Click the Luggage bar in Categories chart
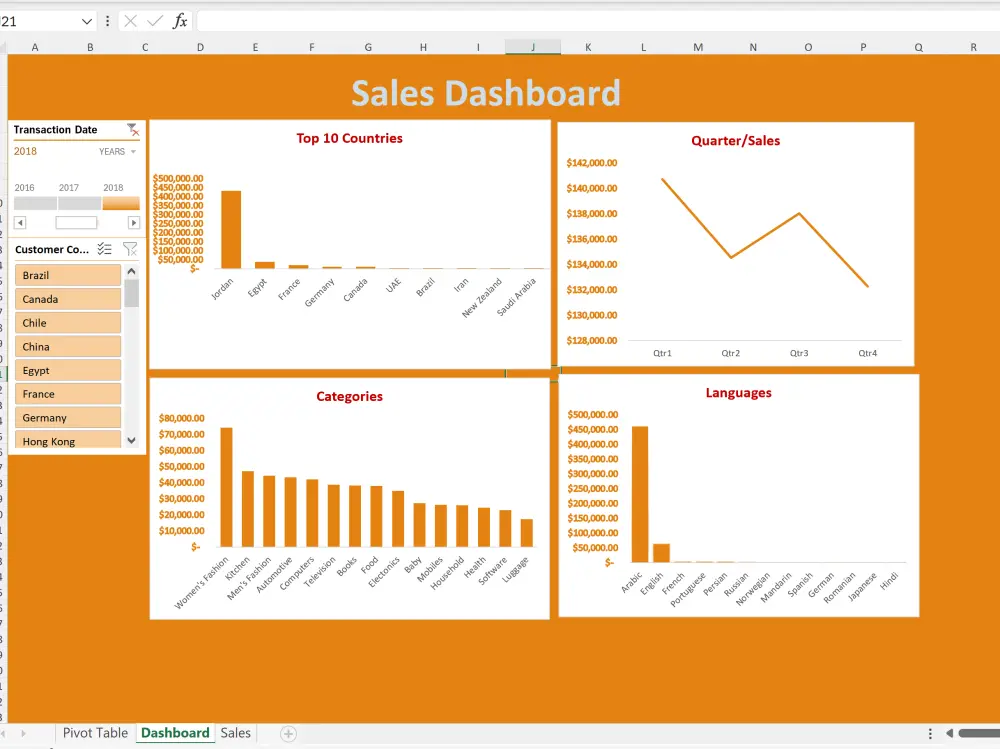Image resolution: width=1000 pixels, height=749 pixels. click(526, 533)
